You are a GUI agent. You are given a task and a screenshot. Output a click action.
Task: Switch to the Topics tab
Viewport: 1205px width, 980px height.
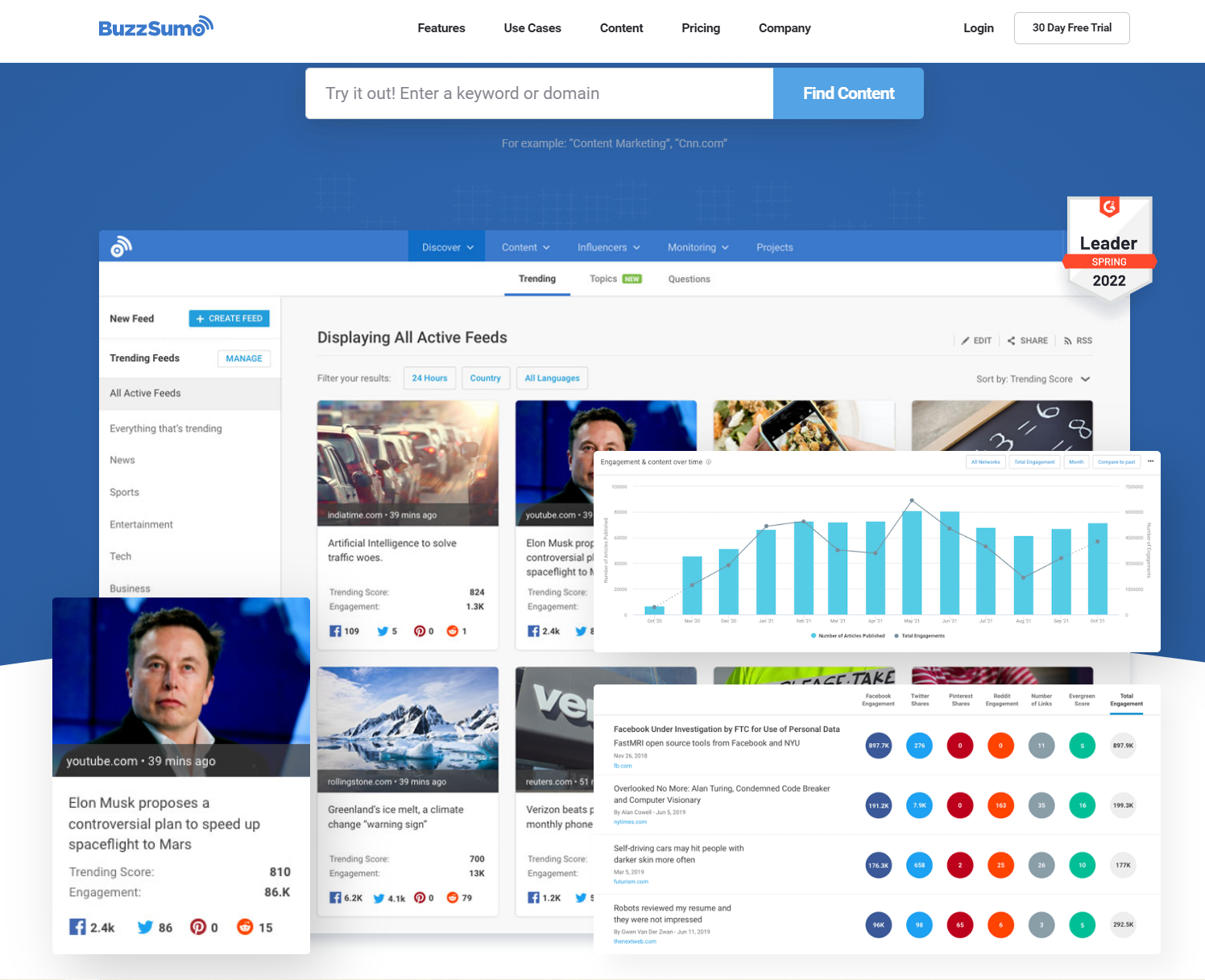615,279
